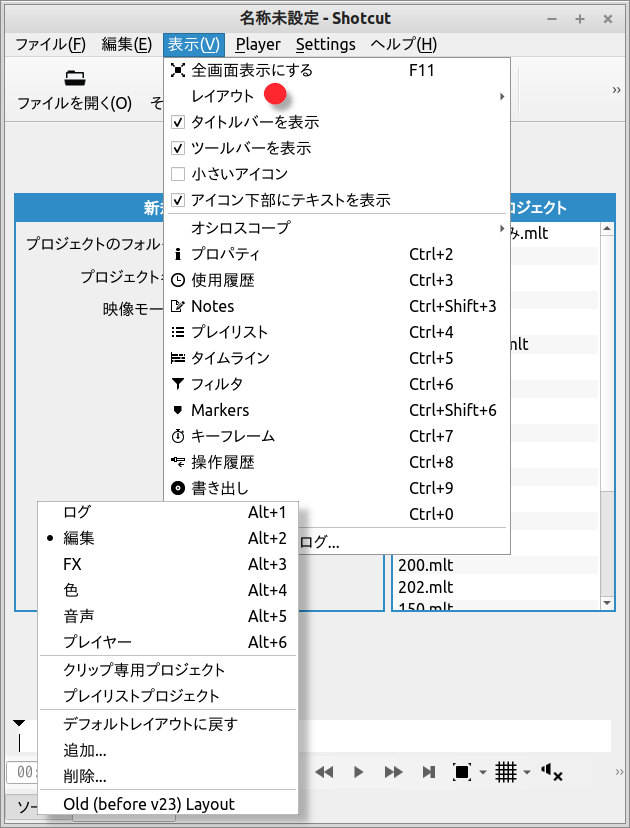630x828 pixels.
Task: Click the fast forward player button
Action: pos(394,772)
